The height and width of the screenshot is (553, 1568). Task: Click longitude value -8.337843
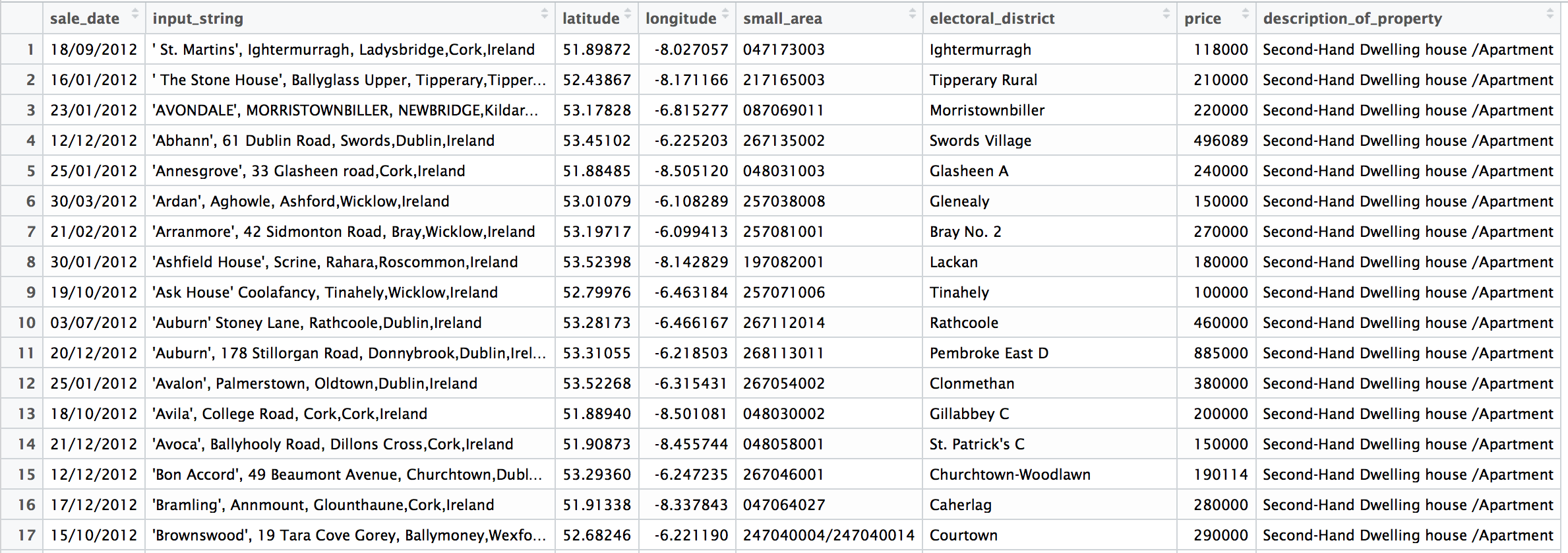click(691, 505)
